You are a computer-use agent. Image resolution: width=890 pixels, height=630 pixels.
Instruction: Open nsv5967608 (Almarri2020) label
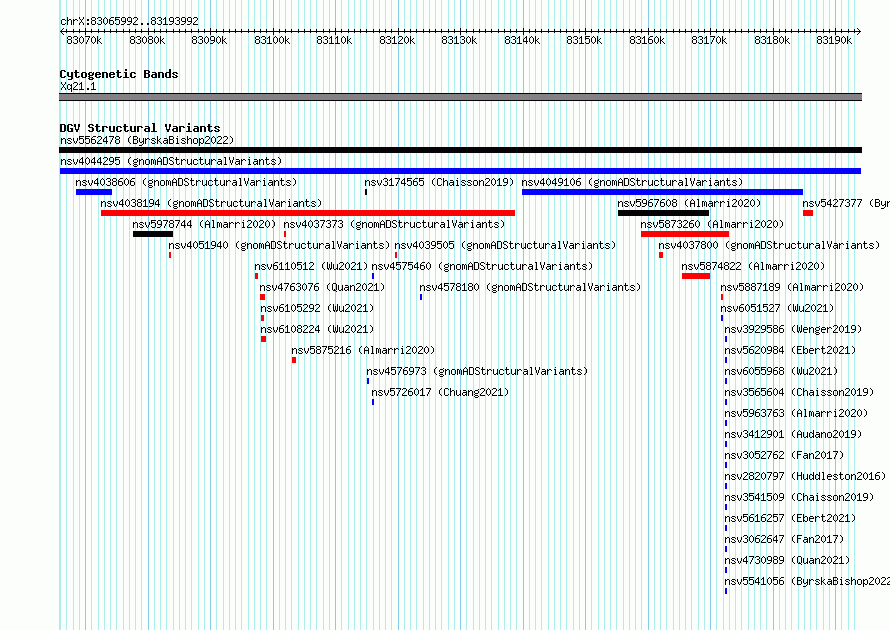689,203
